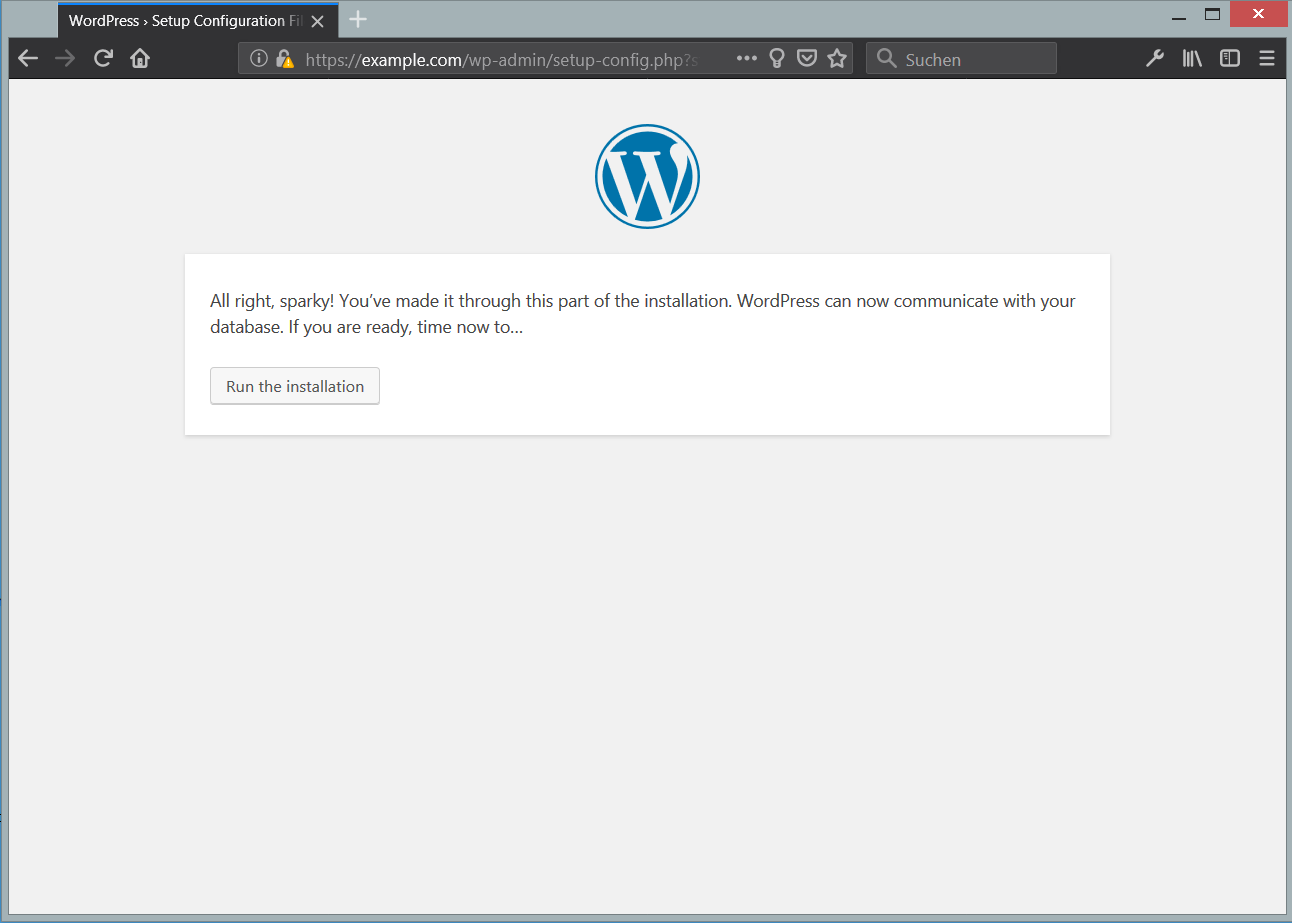This screenshot has width=1292, height=923.
Task: Select the WordPress Setup Configuration tab
Action: tap(180, 21)
